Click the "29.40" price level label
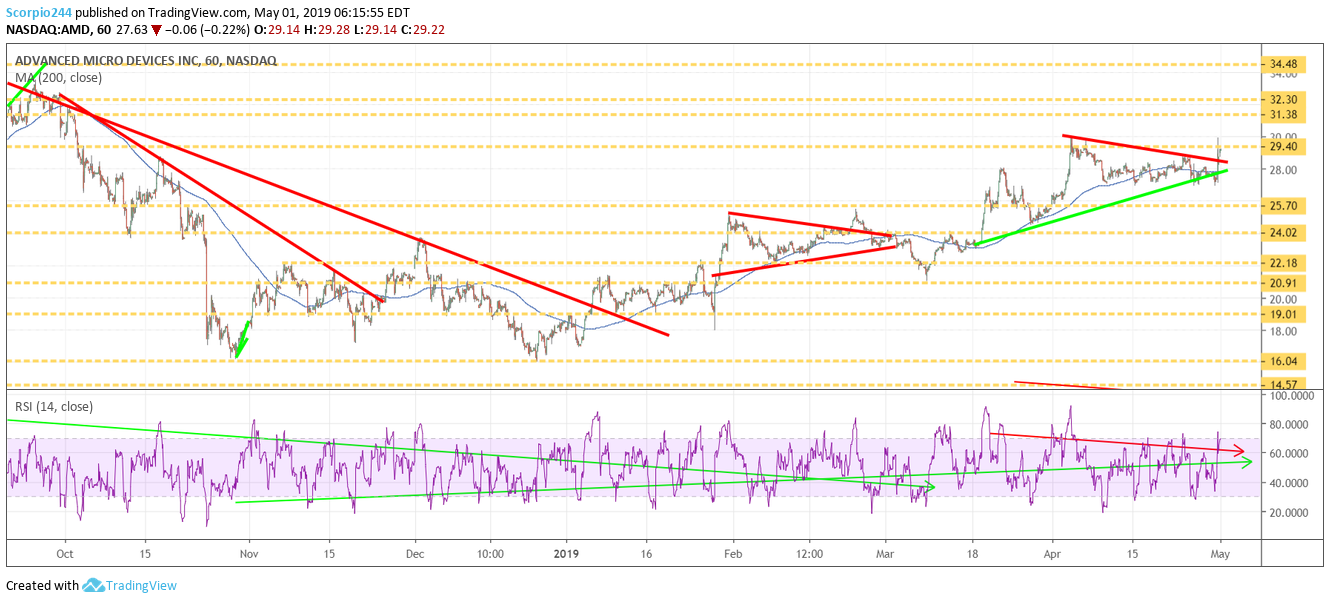Viewport: 1330px width, 603px height. 1283,147
